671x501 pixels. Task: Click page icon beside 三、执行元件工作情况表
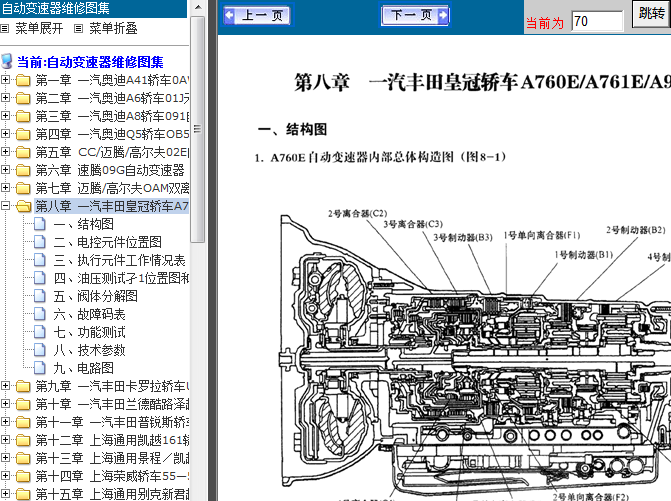pos(40,260)
